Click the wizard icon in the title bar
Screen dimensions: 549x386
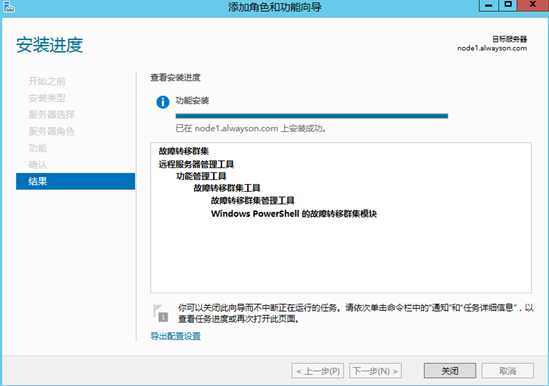pos(9,7)
